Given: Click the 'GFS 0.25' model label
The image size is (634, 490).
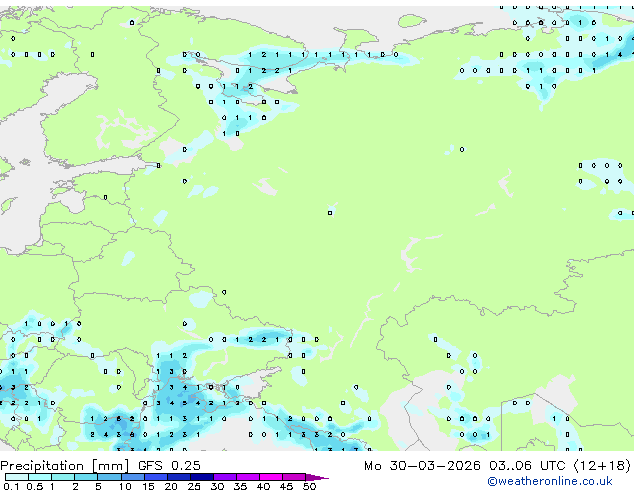Looking at the screenshot, I should [169, 465].
